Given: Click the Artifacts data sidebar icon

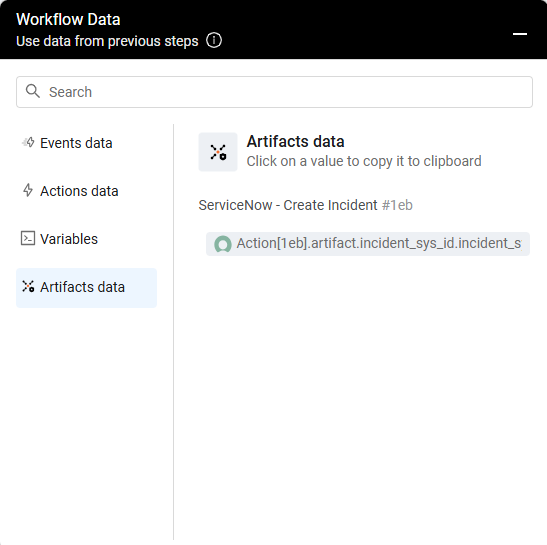Looking at the screenshot, I should [x=28, y=286].
